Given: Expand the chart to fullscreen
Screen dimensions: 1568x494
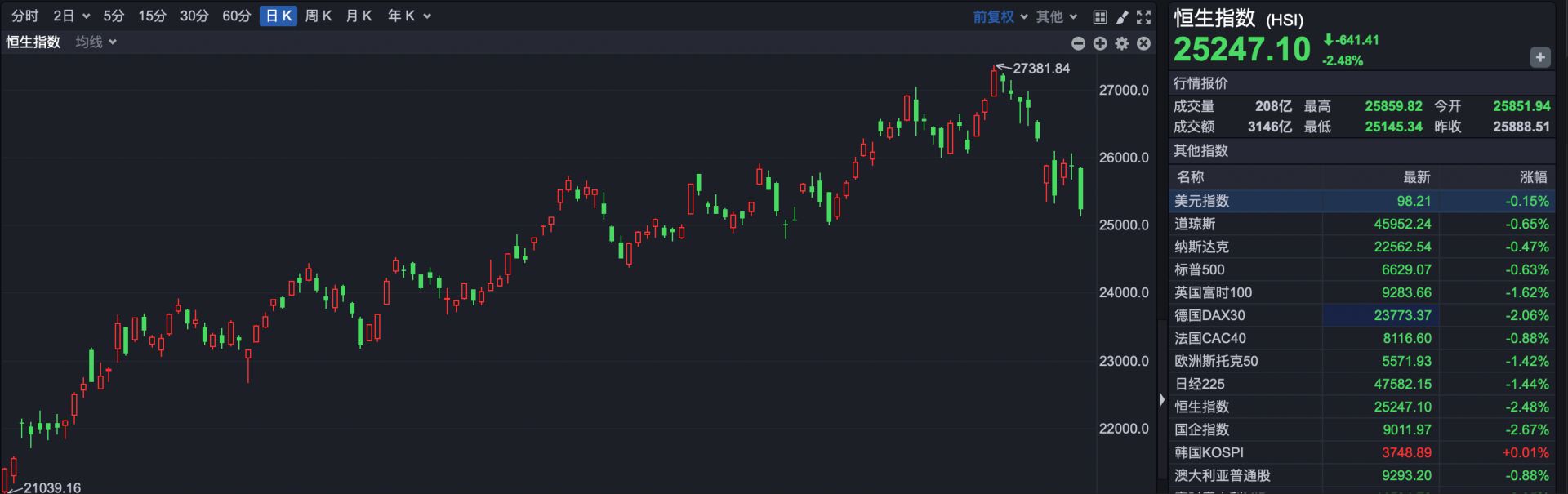Looking at the screenshot, I should click(x=1144, y=16).
